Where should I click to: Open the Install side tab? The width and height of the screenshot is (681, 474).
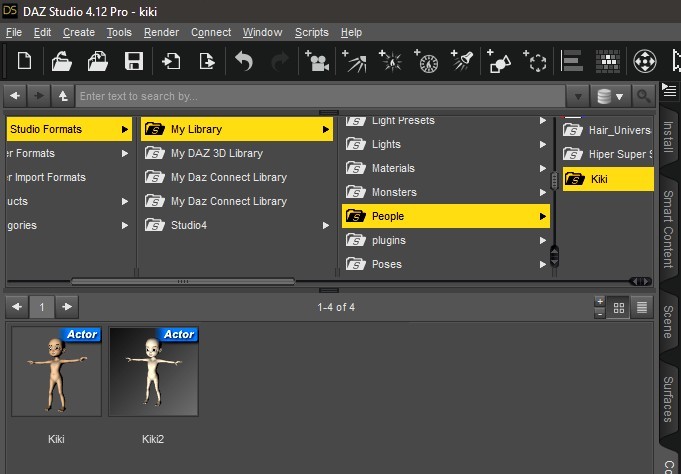coord(669,136)
